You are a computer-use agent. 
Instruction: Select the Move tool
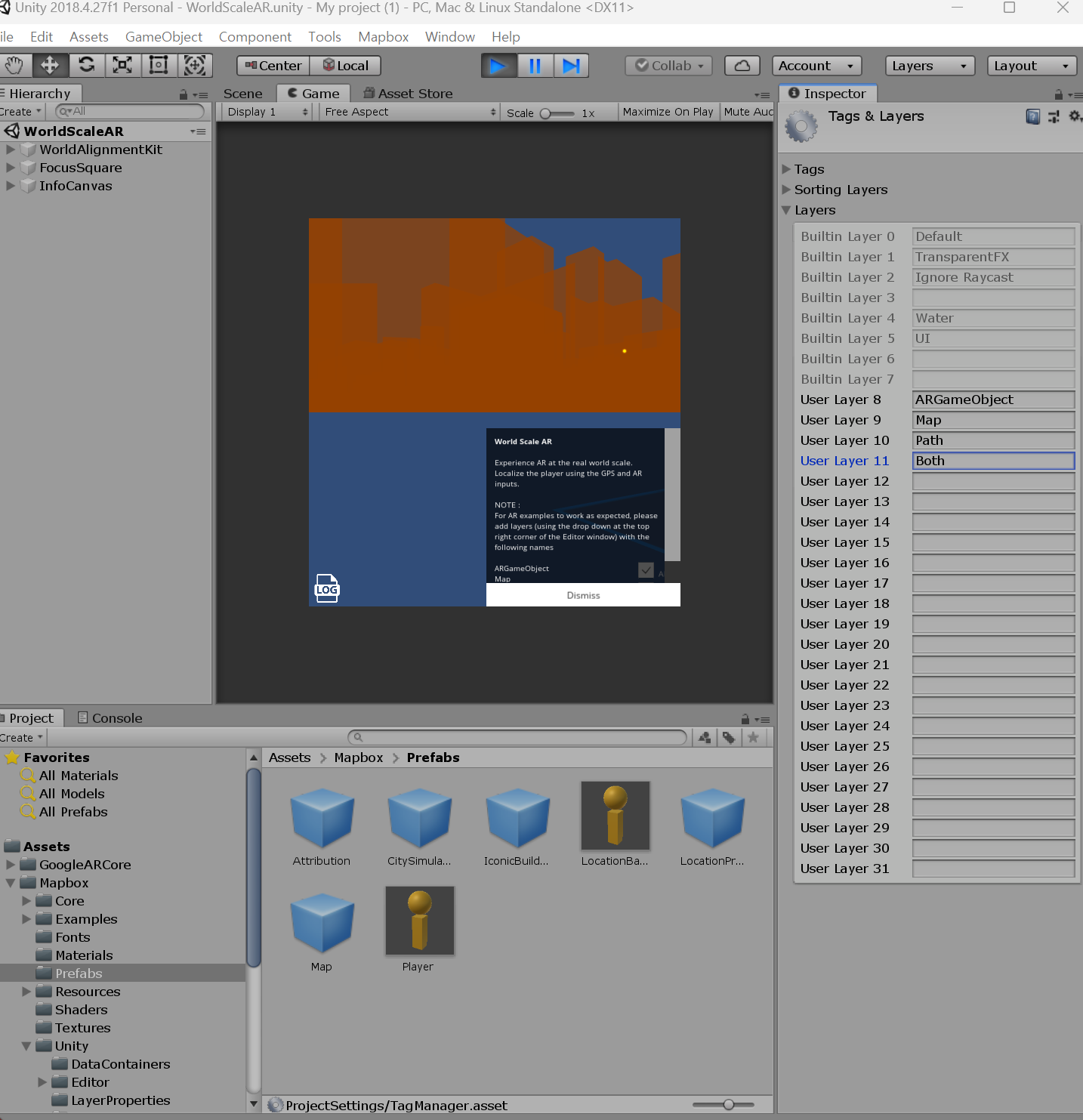click(x=50, y=66)
